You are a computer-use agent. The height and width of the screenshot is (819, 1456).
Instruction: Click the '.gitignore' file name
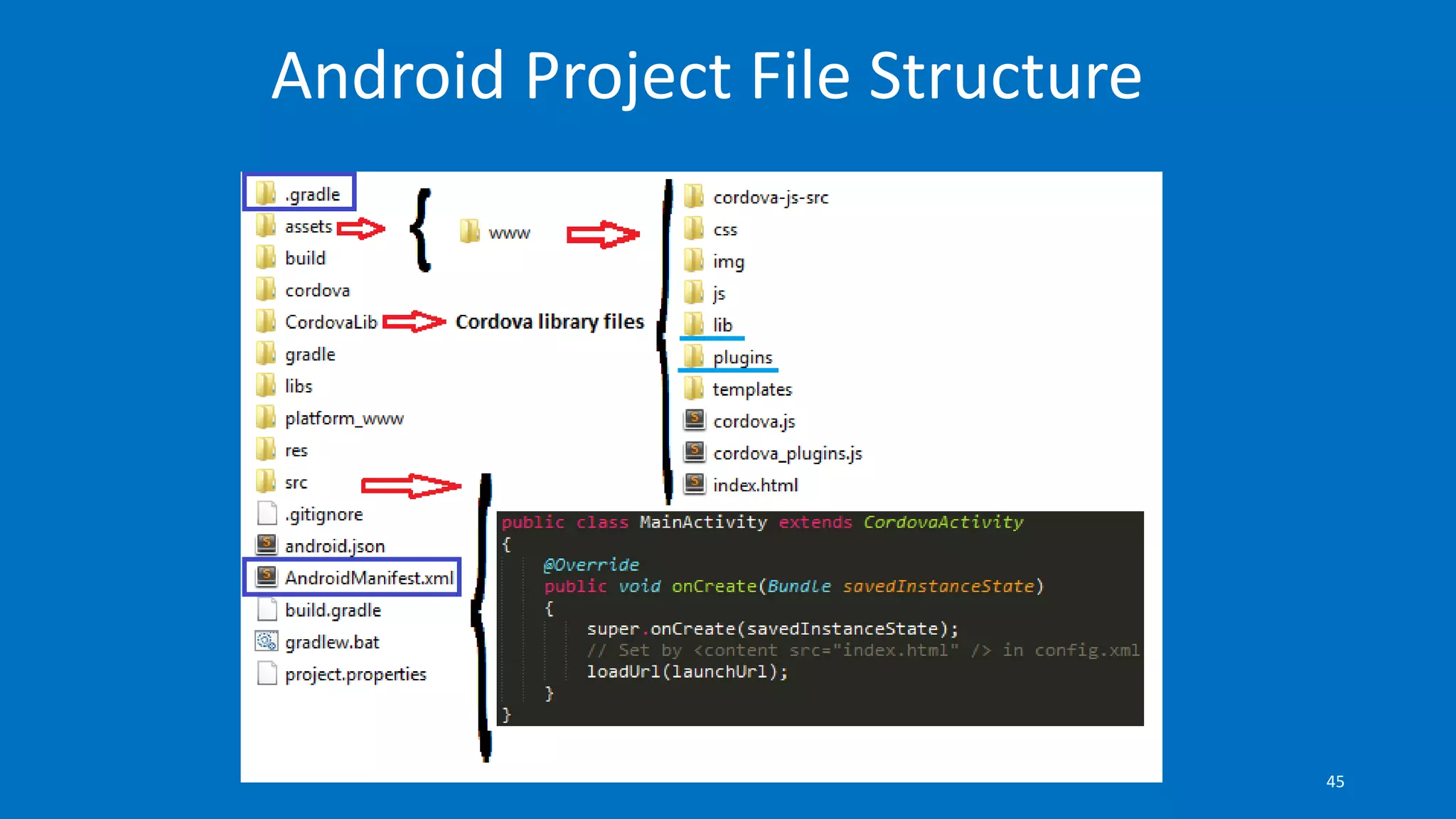tap(324, 515)
